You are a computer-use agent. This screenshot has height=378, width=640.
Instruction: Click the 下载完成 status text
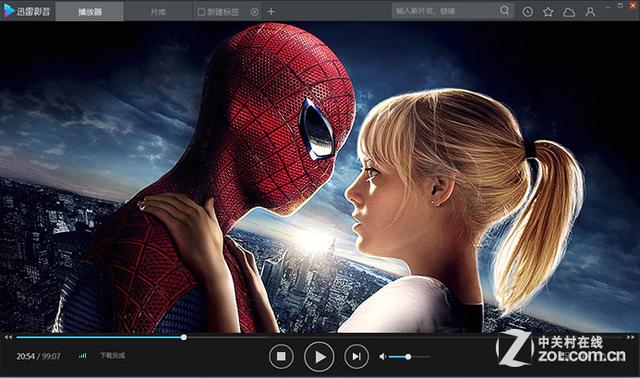113,356
